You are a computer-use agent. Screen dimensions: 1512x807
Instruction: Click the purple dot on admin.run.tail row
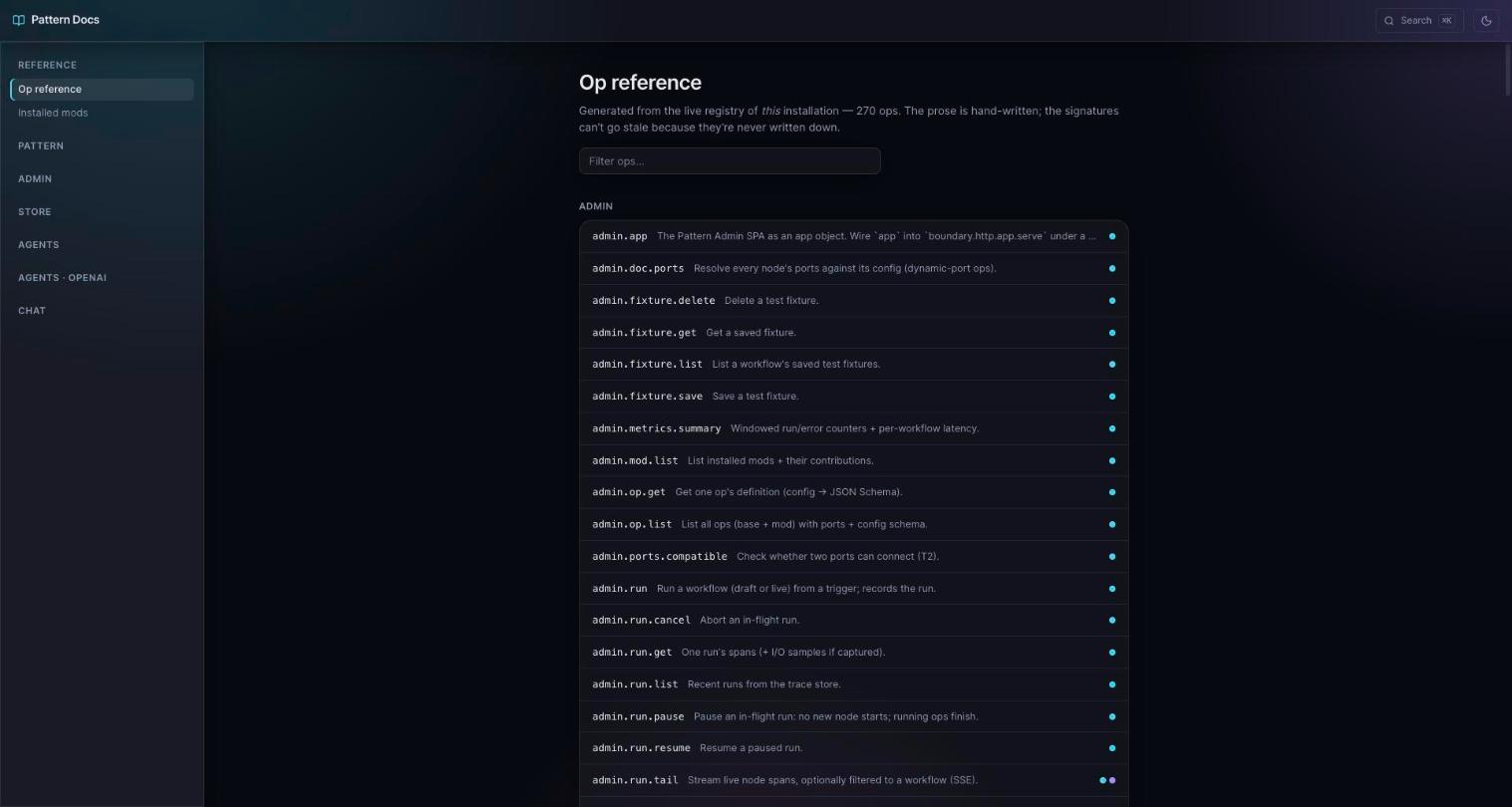pos(1112,780)
